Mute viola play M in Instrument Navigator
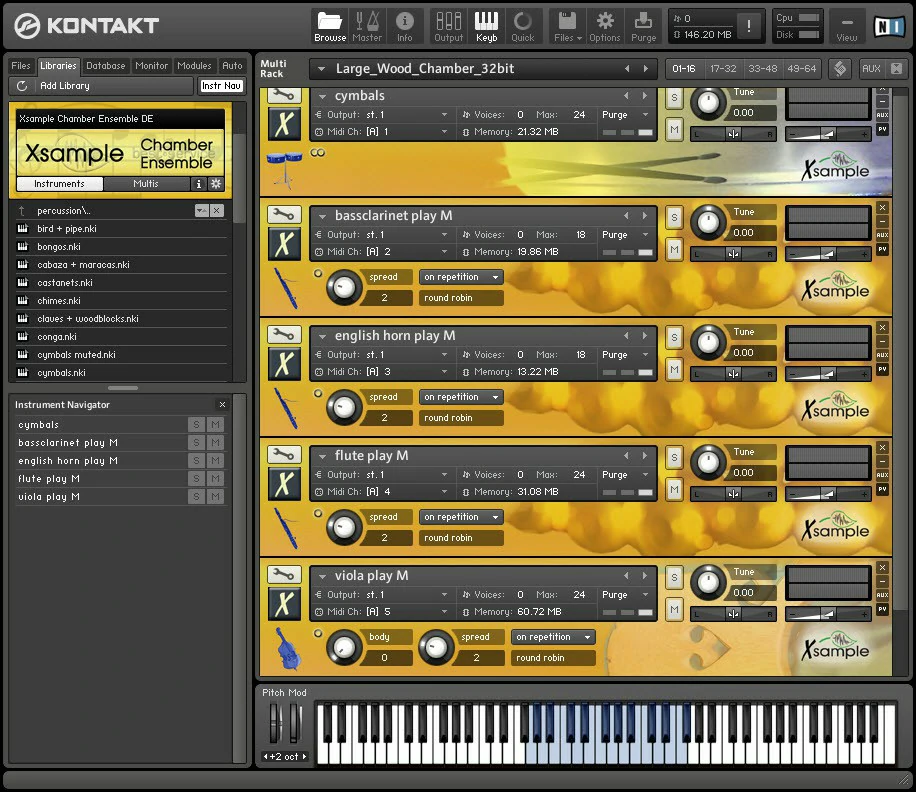This screenshot has width=916, height=792. (216, 496)
